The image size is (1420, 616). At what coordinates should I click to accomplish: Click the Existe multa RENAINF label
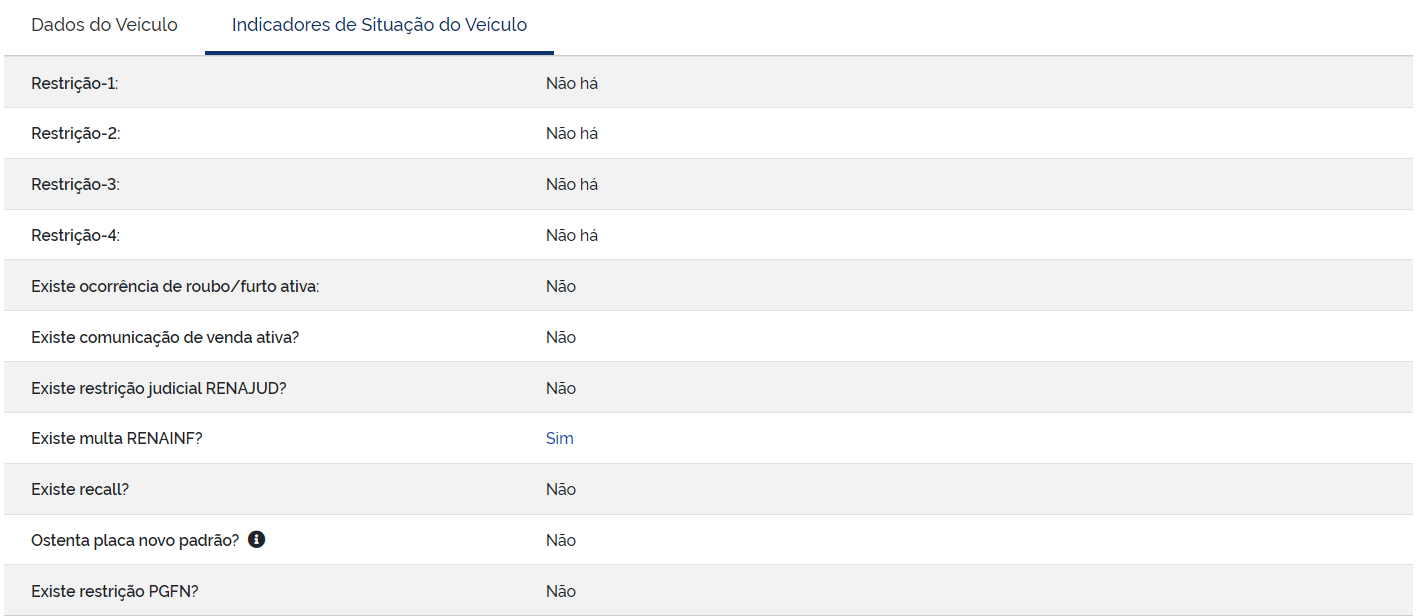[x=117, y=438]
